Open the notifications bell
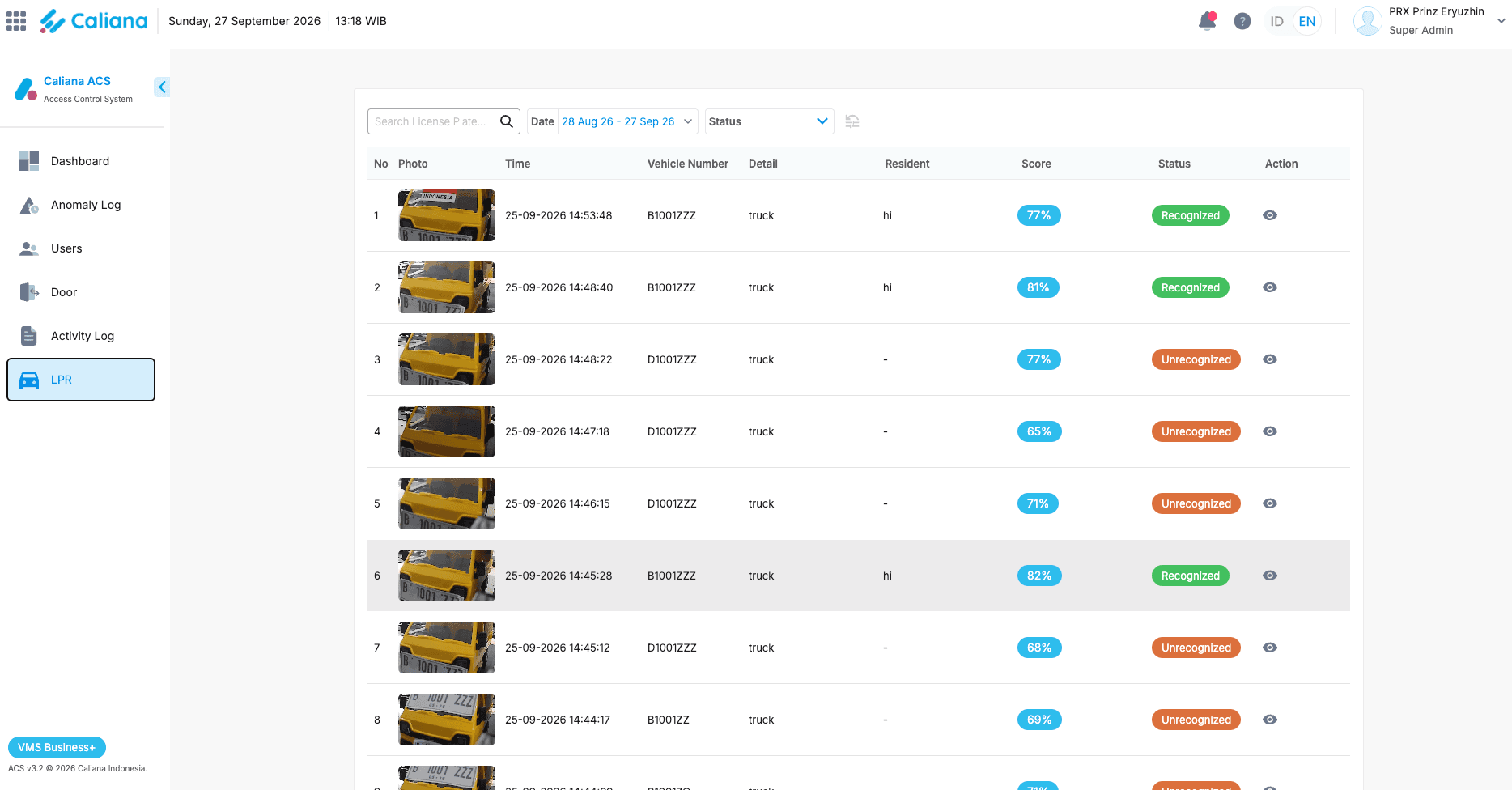This screenshot has height=790, width=1512. 1208,21
